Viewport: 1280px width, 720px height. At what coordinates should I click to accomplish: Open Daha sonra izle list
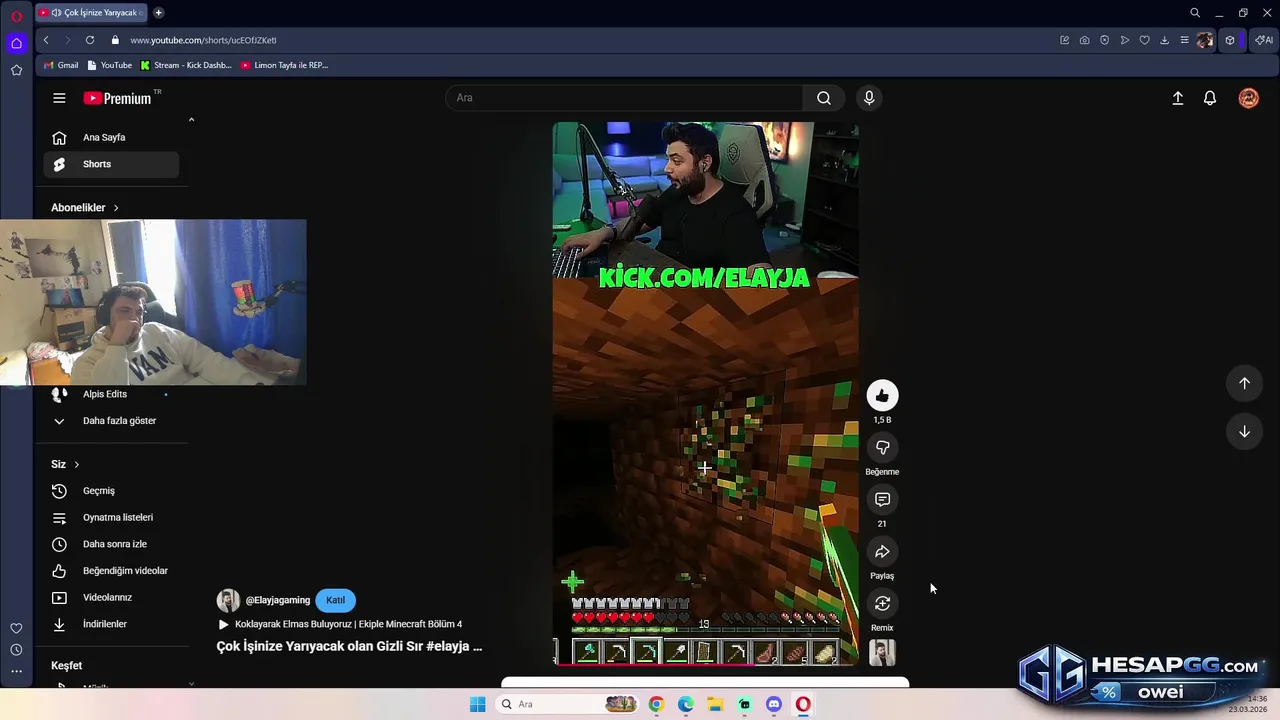(111, 544)
